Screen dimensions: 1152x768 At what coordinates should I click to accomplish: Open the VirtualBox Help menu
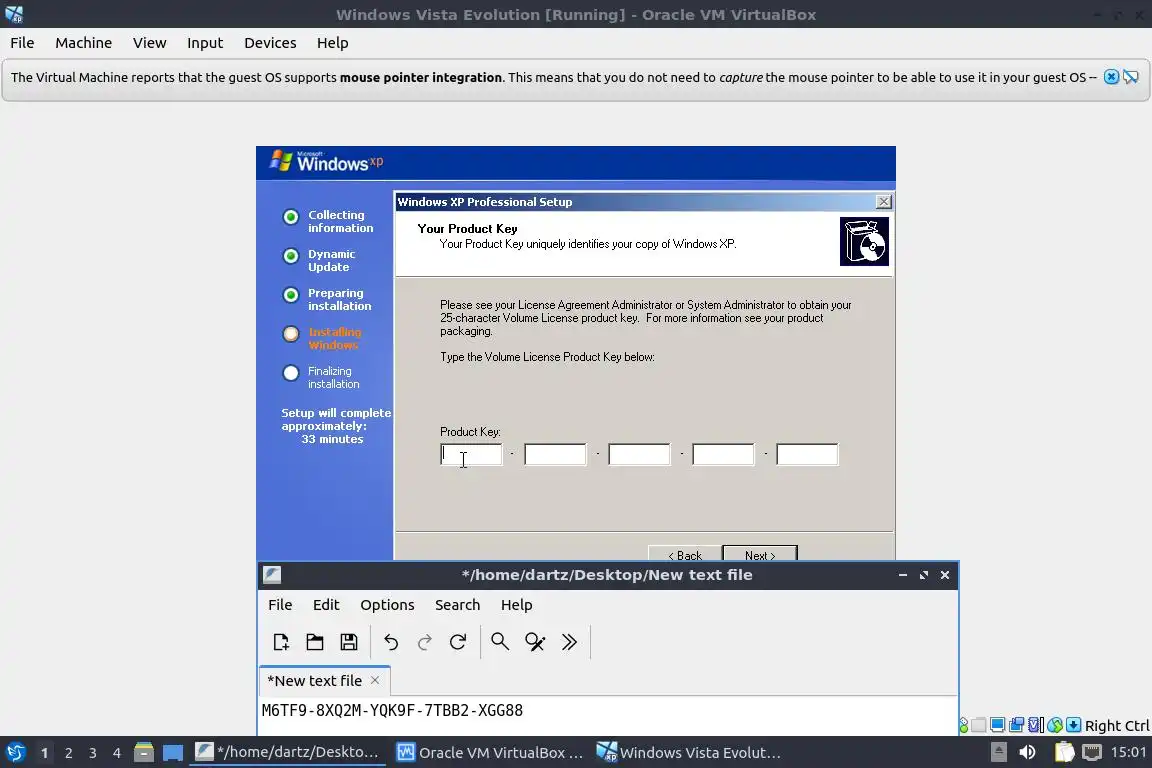coord(333,43)
